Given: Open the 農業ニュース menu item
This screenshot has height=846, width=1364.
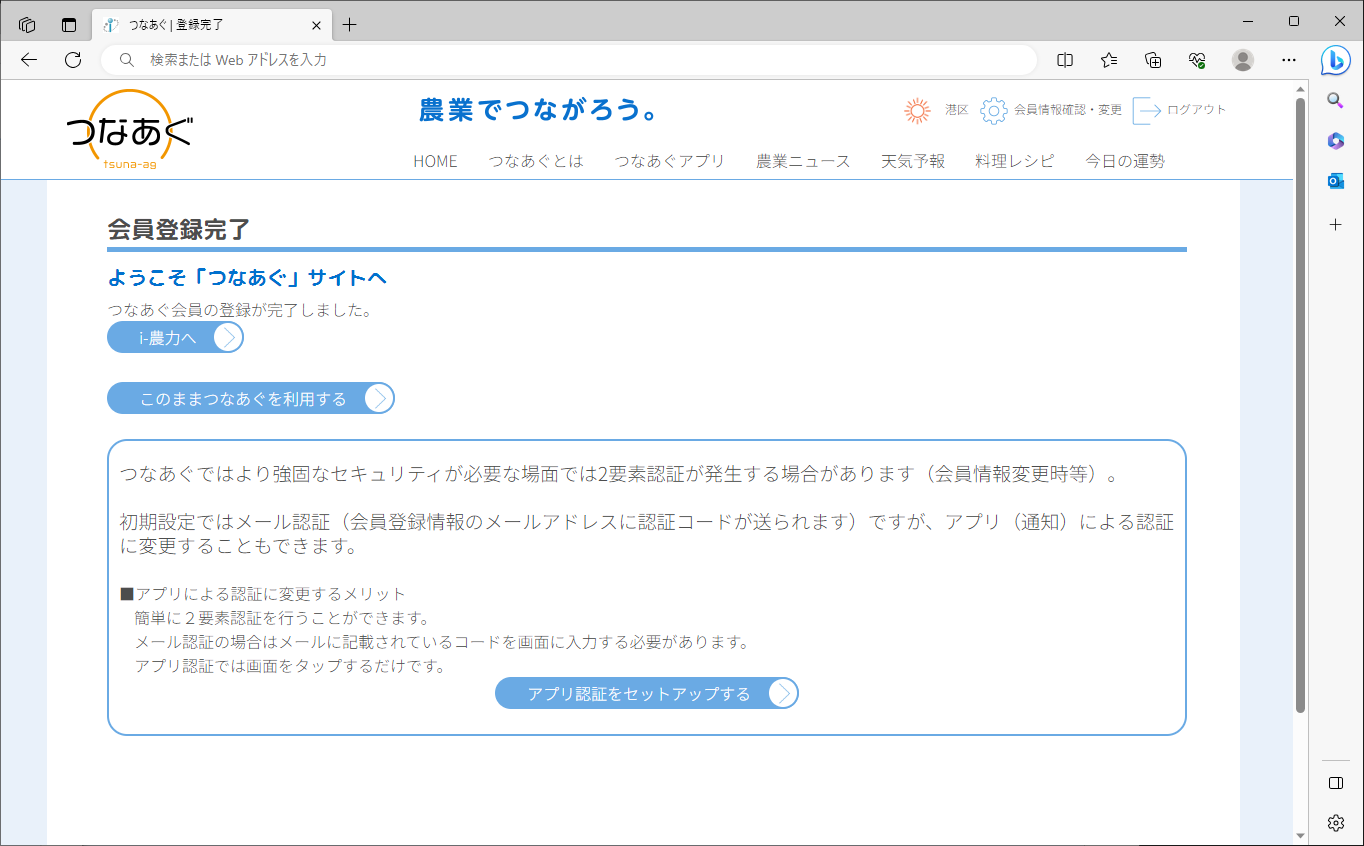Looking at the screenshot, I should point(803,161).
